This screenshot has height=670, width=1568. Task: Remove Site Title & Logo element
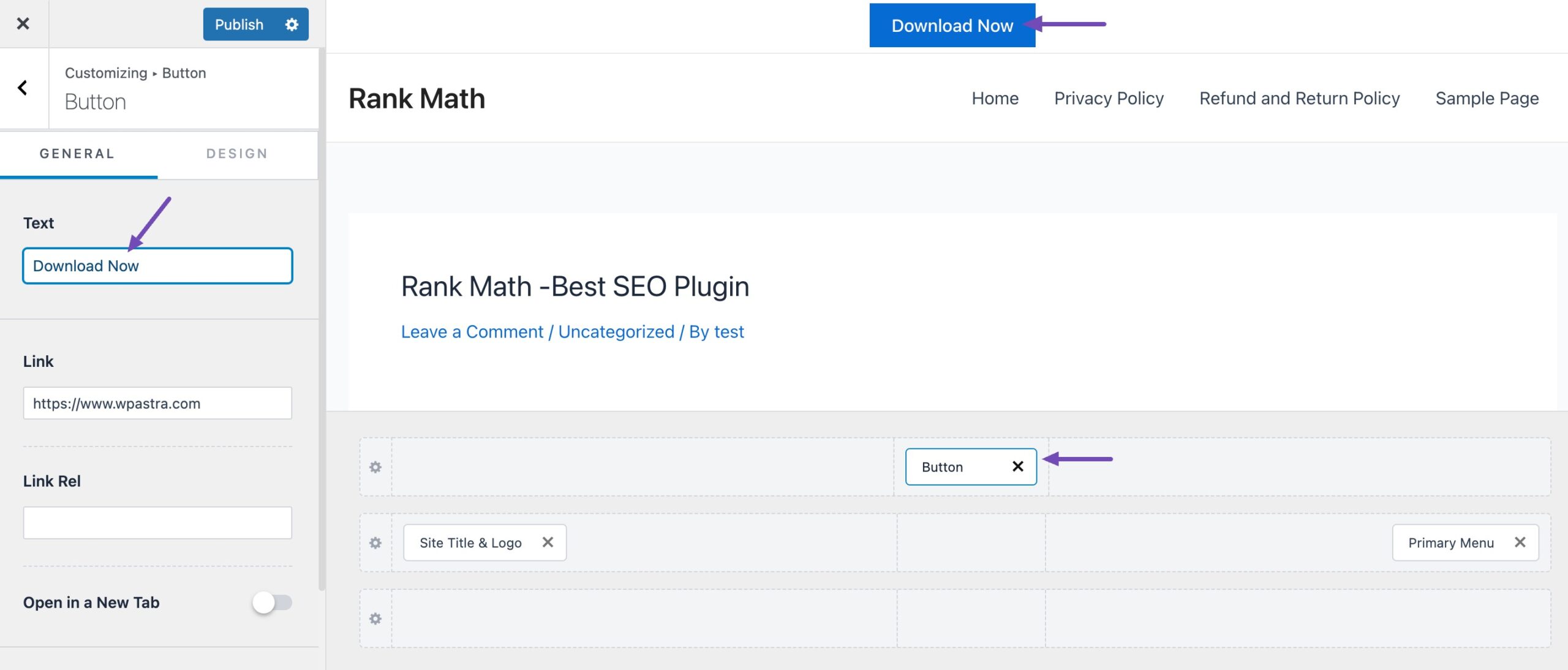[x=548, y=542]
